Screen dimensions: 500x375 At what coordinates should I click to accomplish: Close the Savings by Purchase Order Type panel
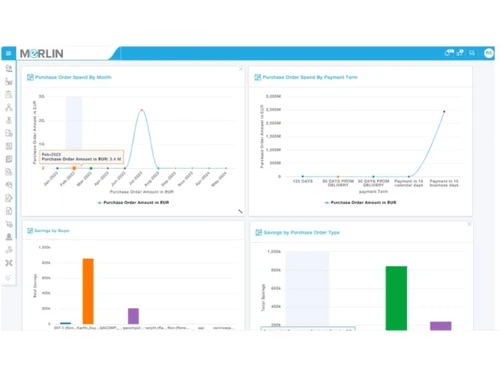coord(469,224)
